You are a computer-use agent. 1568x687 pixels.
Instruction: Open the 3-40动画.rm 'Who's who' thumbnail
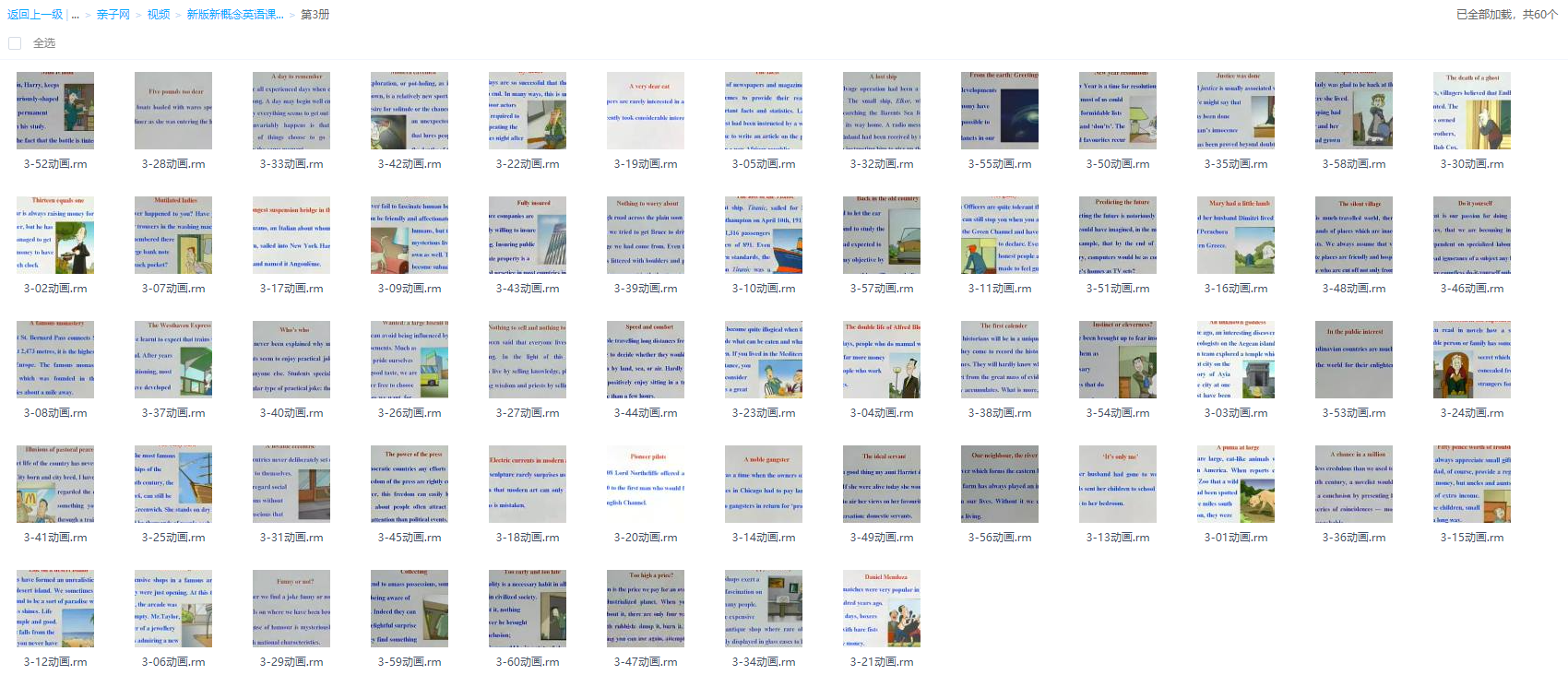pyautogui.click(x=291, y=360)
